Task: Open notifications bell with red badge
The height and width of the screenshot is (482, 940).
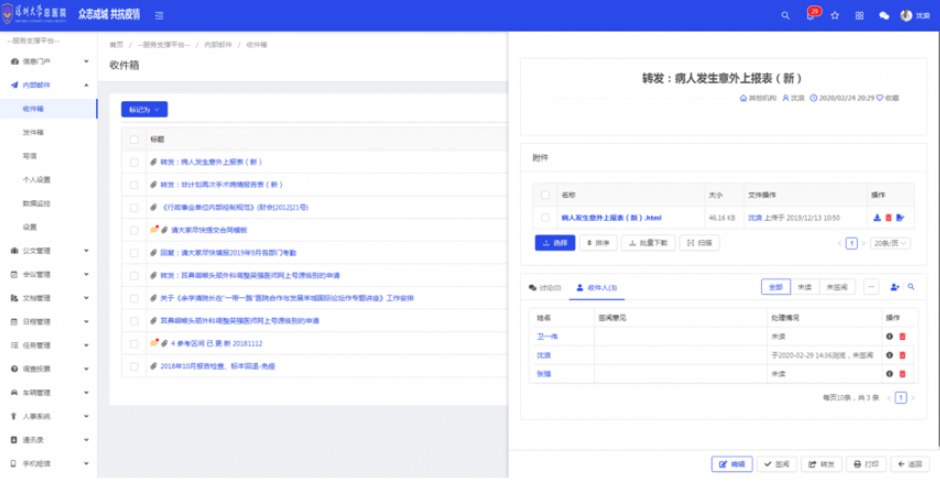Action: (x=811, y=15)
